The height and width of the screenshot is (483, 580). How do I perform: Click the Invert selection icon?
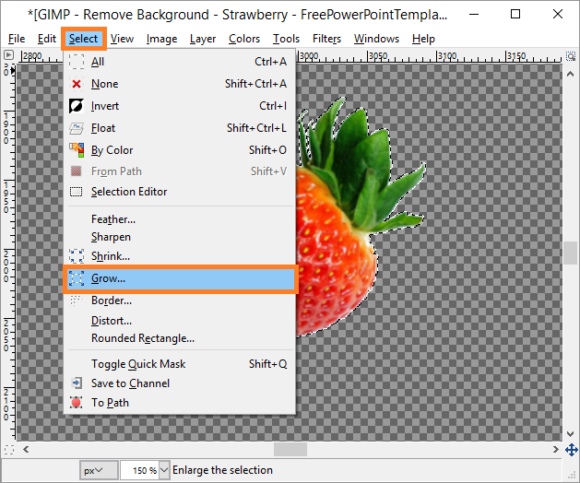pyautogui.click(x=76, y=106)
